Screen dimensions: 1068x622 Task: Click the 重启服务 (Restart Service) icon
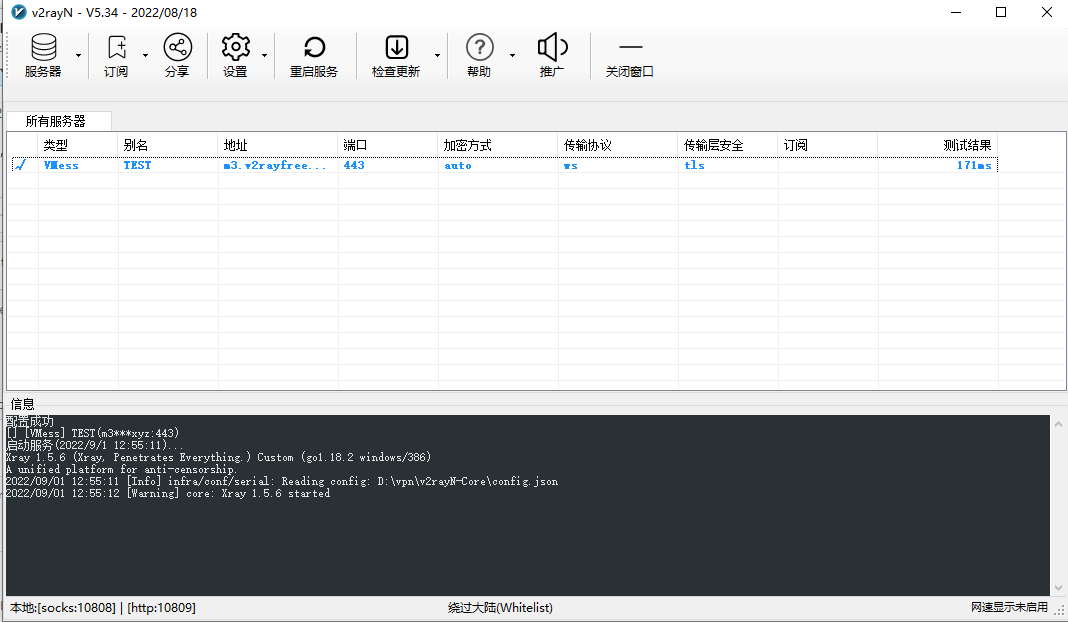(x=314, y=47)
